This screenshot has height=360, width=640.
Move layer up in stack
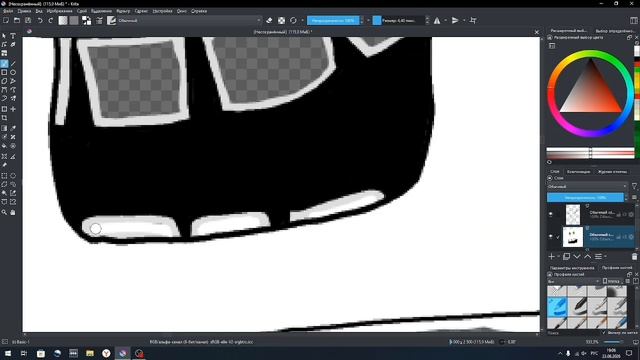(x=587, y=256)
